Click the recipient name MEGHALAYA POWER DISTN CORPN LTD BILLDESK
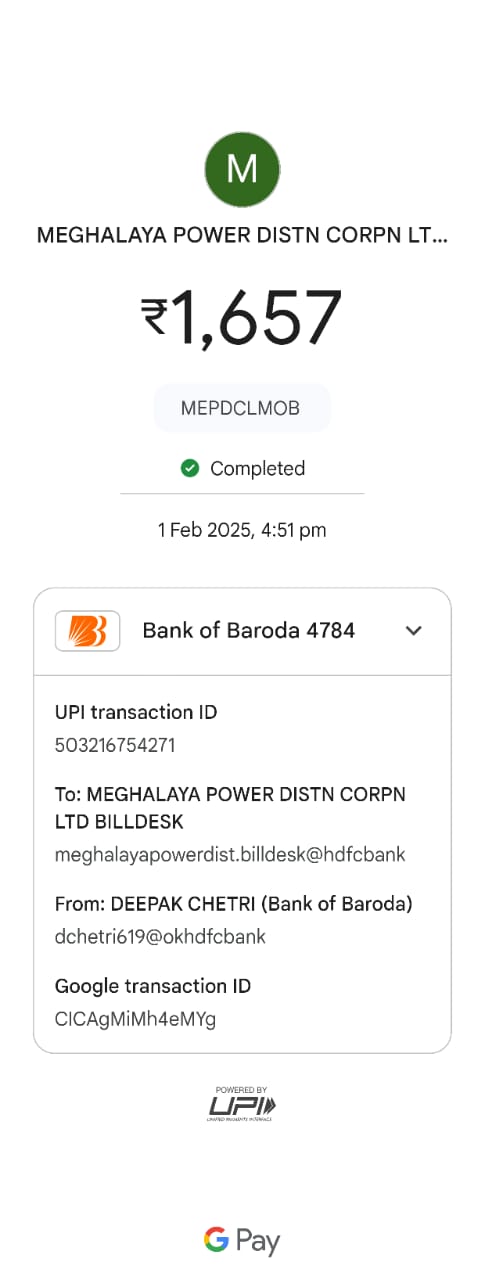This screenshot has width=485, height=1280. (x=231, y=808)
